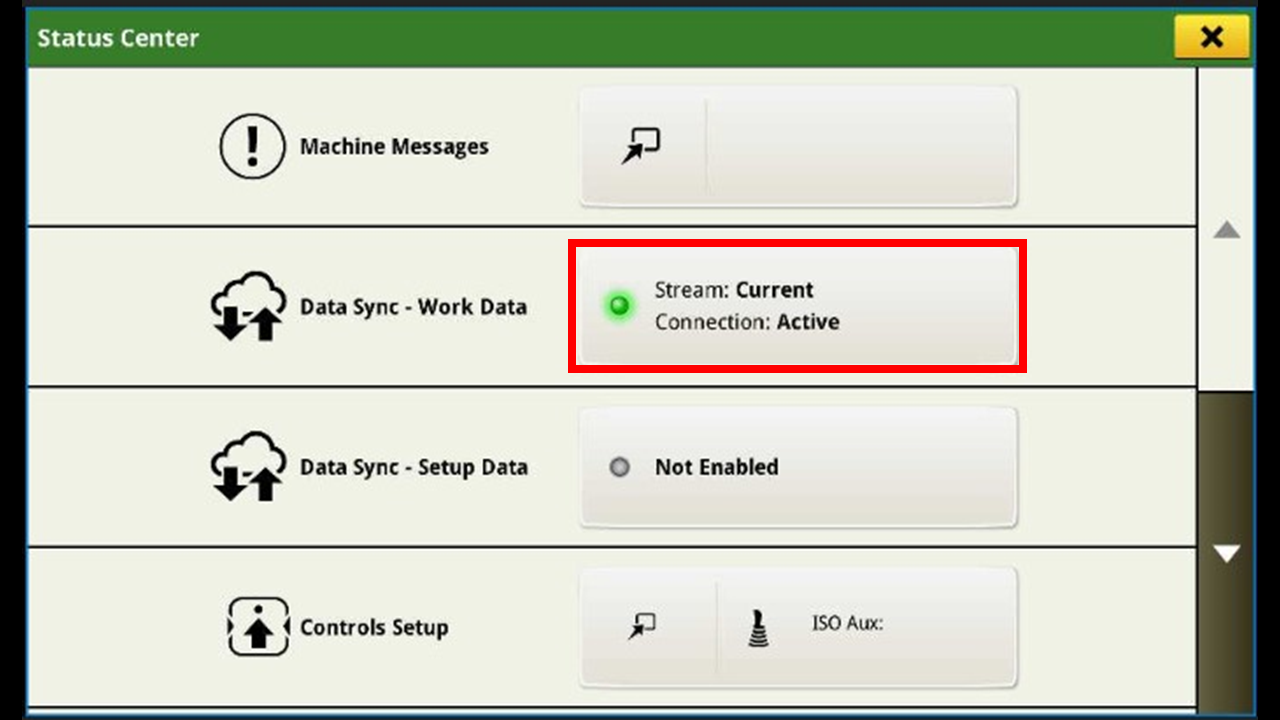The width and height of the screenshot is (1280, 720).
Task: Select the ISO Aux joystick icon
Action: pos(760,627)
